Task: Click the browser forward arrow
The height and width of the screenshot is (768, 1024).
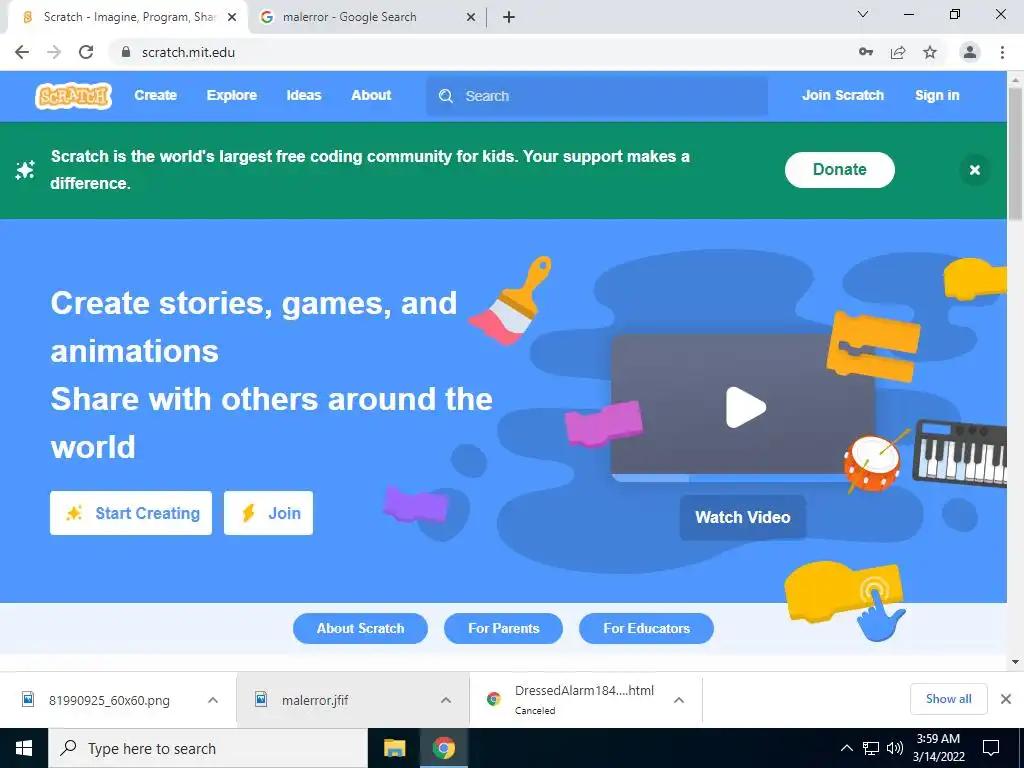Action: pos(54,52)
